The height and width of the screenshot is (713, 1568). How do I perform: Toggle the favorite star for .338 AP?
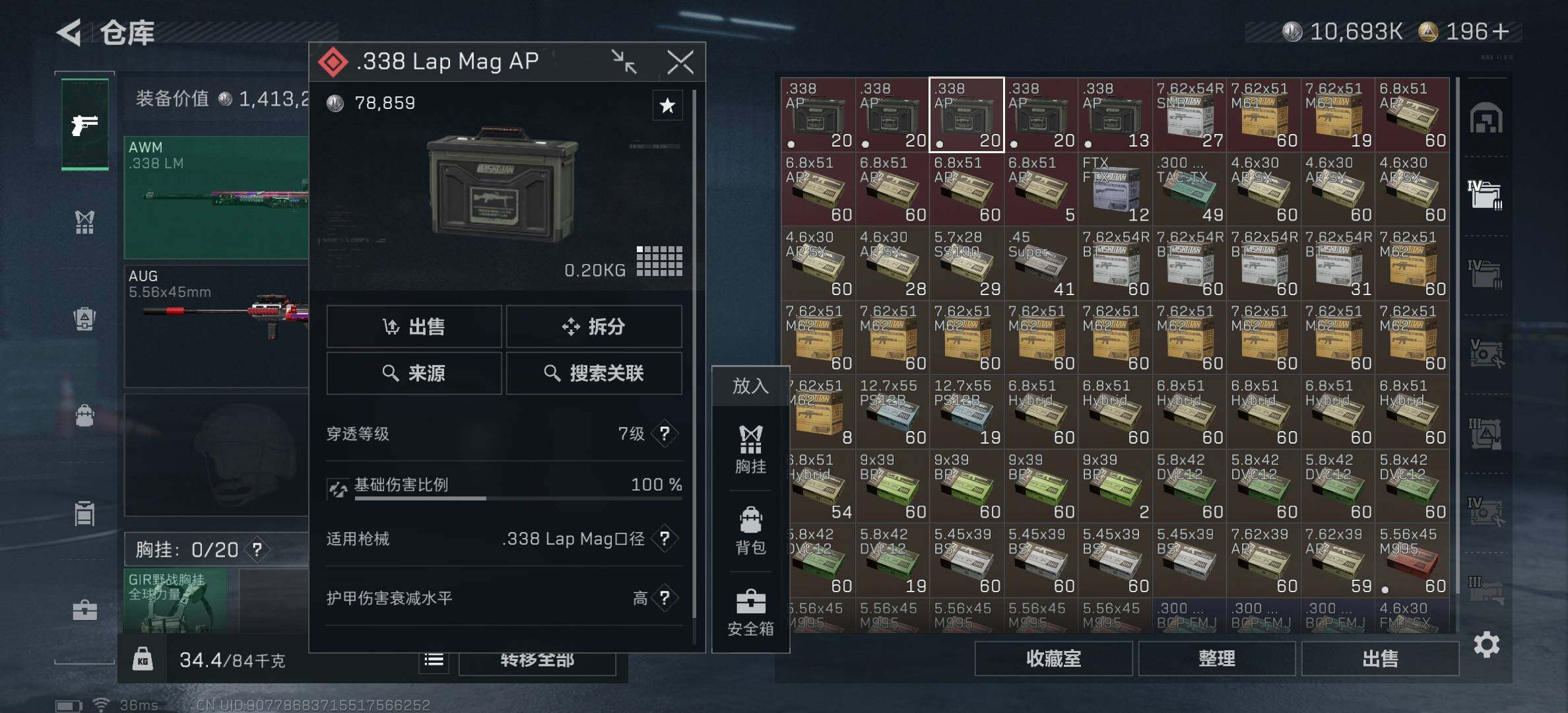(667, 105)
